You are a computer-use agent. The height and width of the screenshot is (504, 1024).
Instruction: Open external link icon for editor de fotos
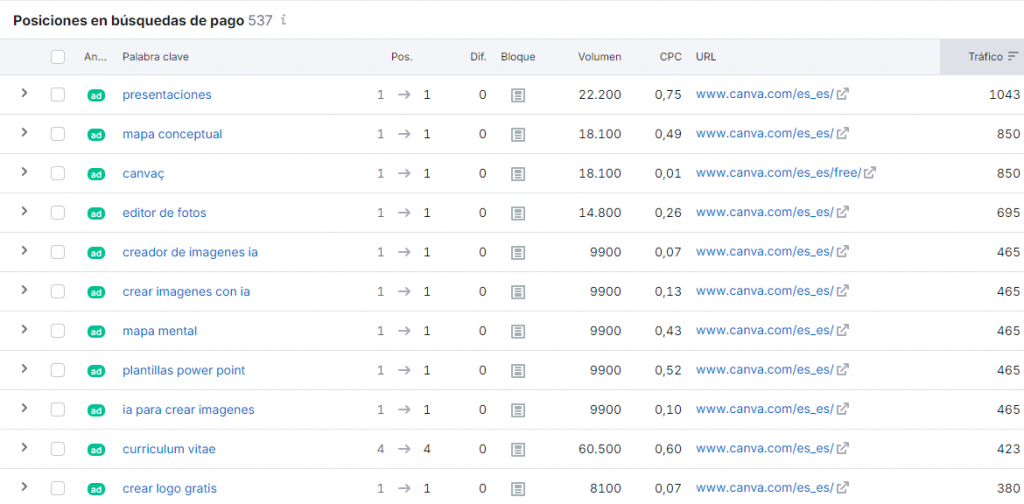(843, 212)
